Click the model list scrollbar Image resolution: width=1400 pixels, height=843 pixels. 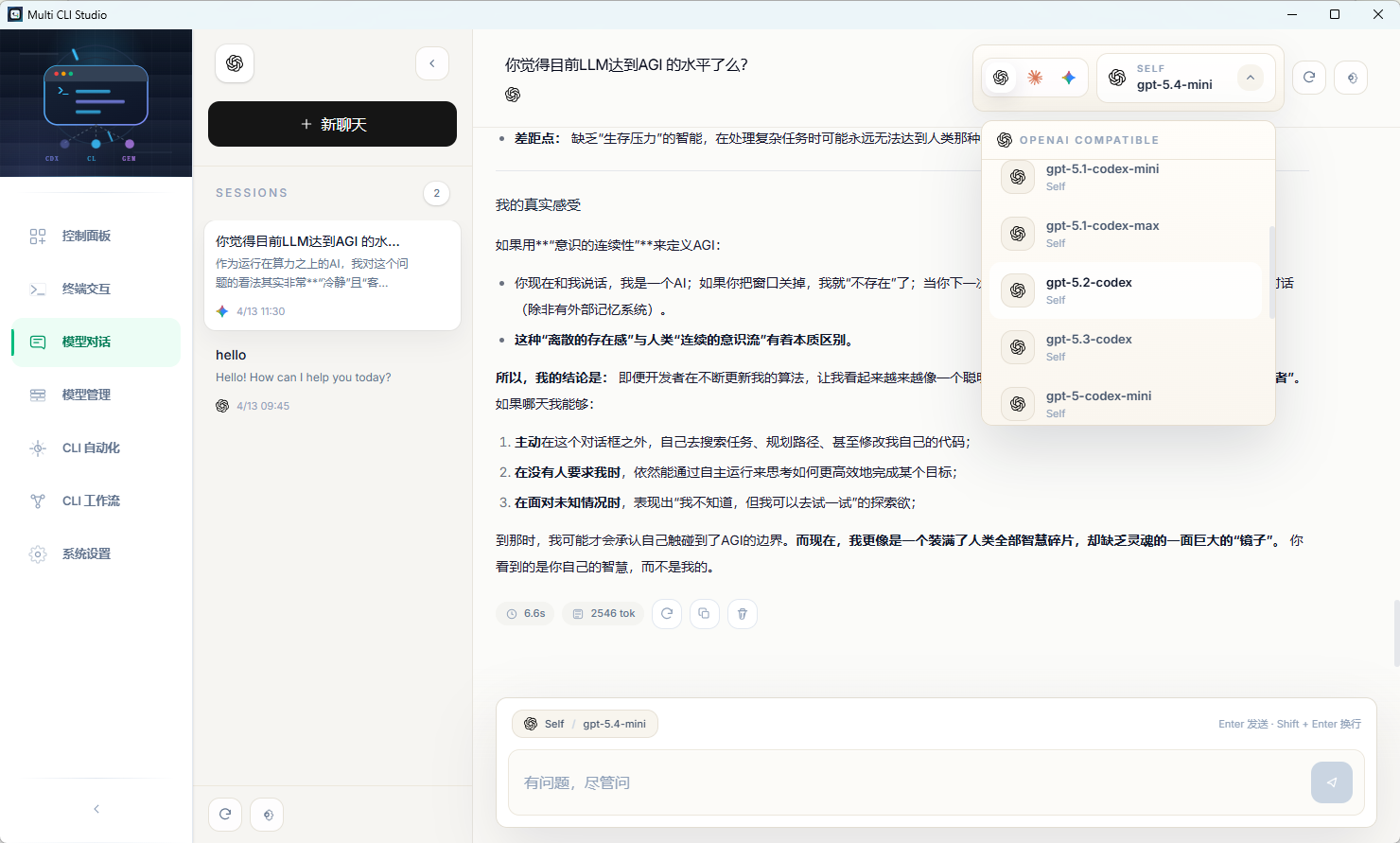pyautogui.click(x=1271, y=272)
